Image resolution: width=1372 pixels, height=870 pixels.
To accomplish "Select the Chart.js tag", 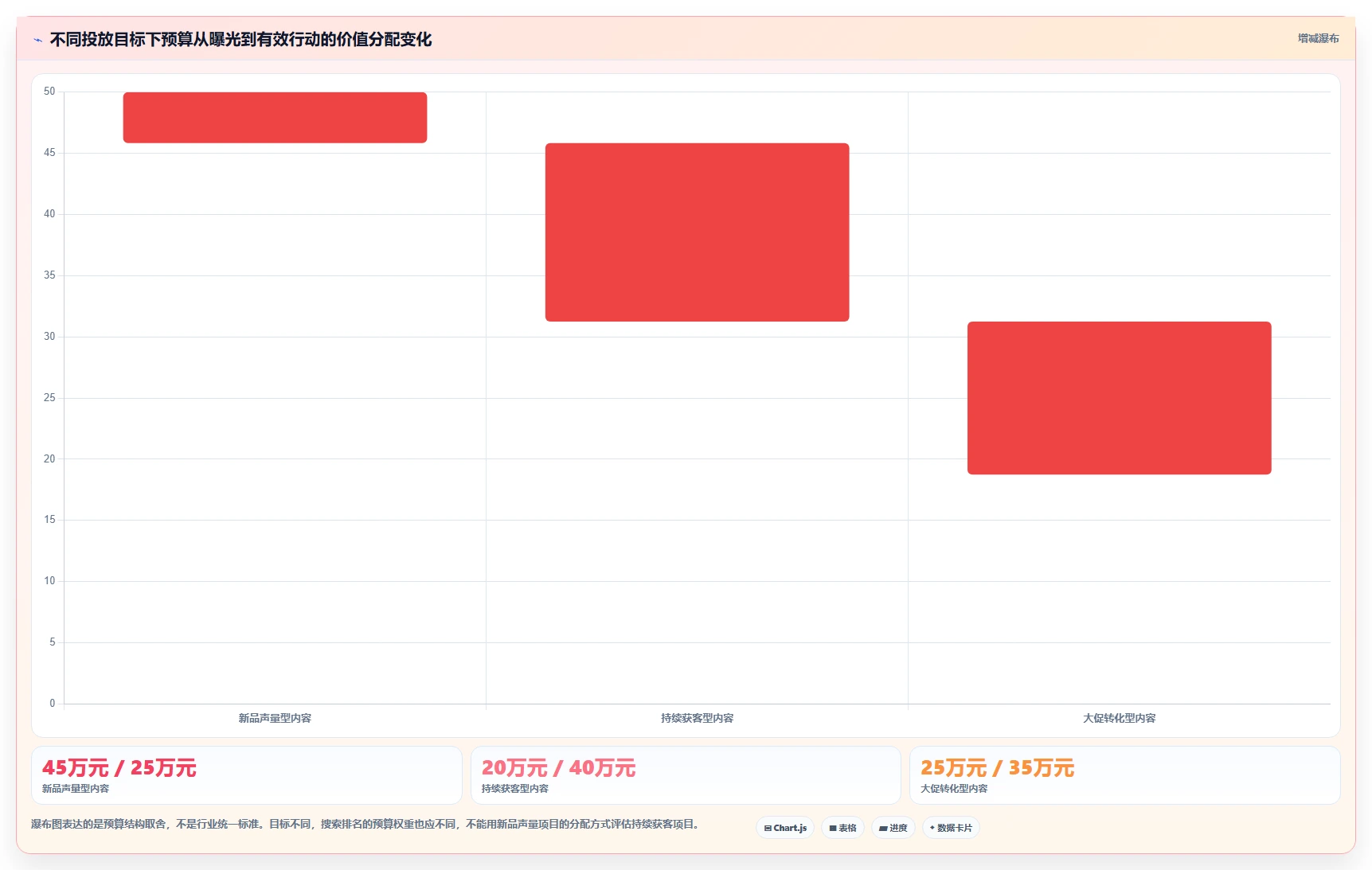I will [785, 828].
